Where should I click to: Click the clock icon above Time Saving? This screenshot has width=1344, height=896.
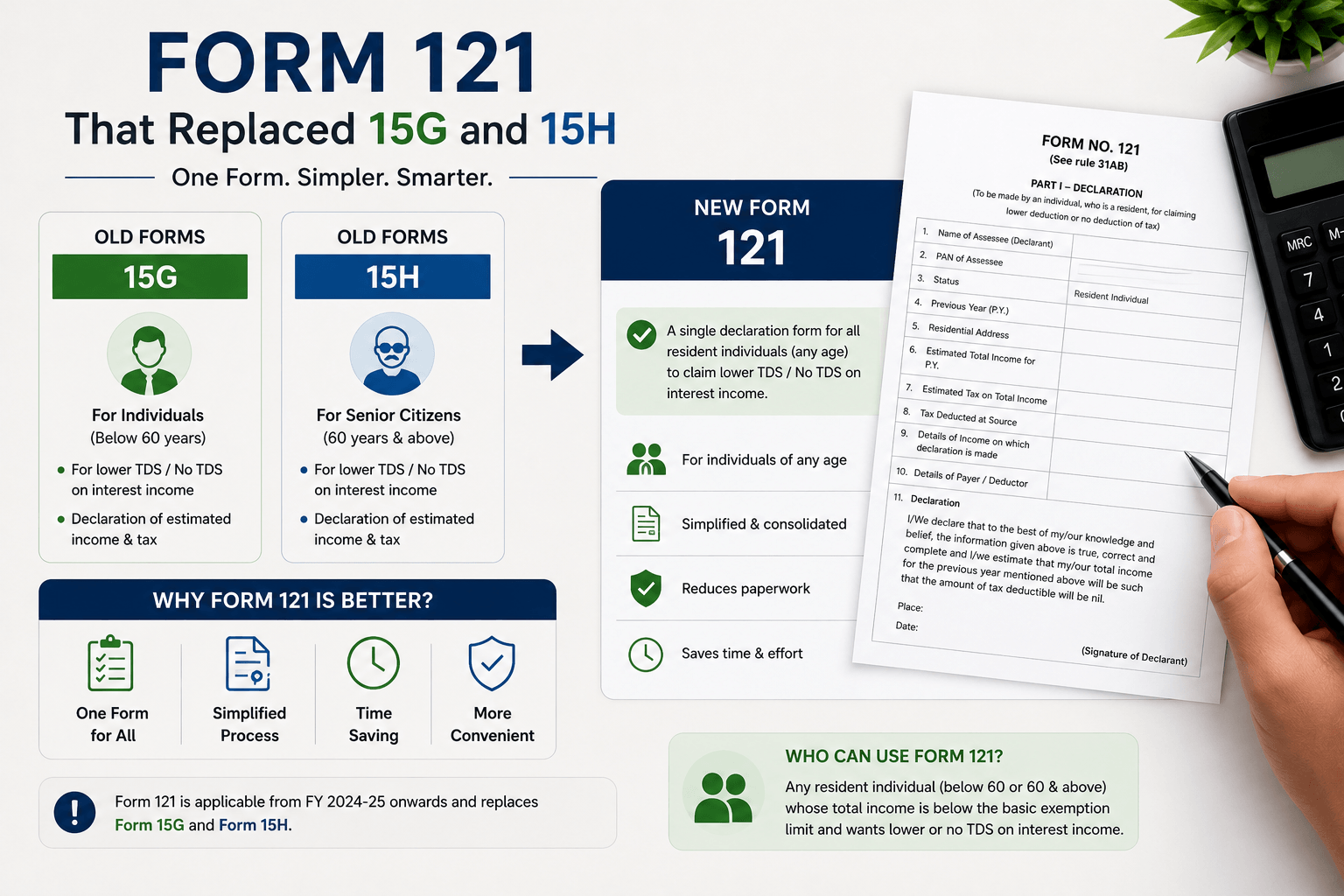374,663
